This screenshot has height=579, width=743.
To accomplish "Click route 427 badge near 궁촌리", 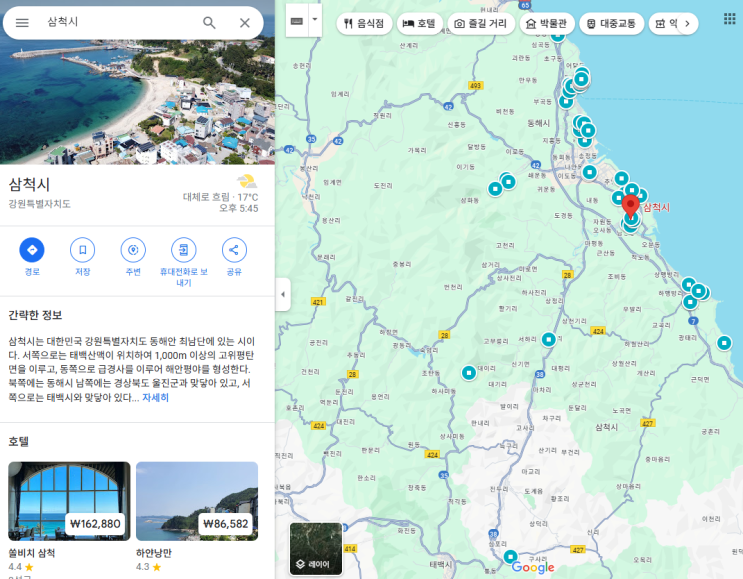I will (648, 423).
